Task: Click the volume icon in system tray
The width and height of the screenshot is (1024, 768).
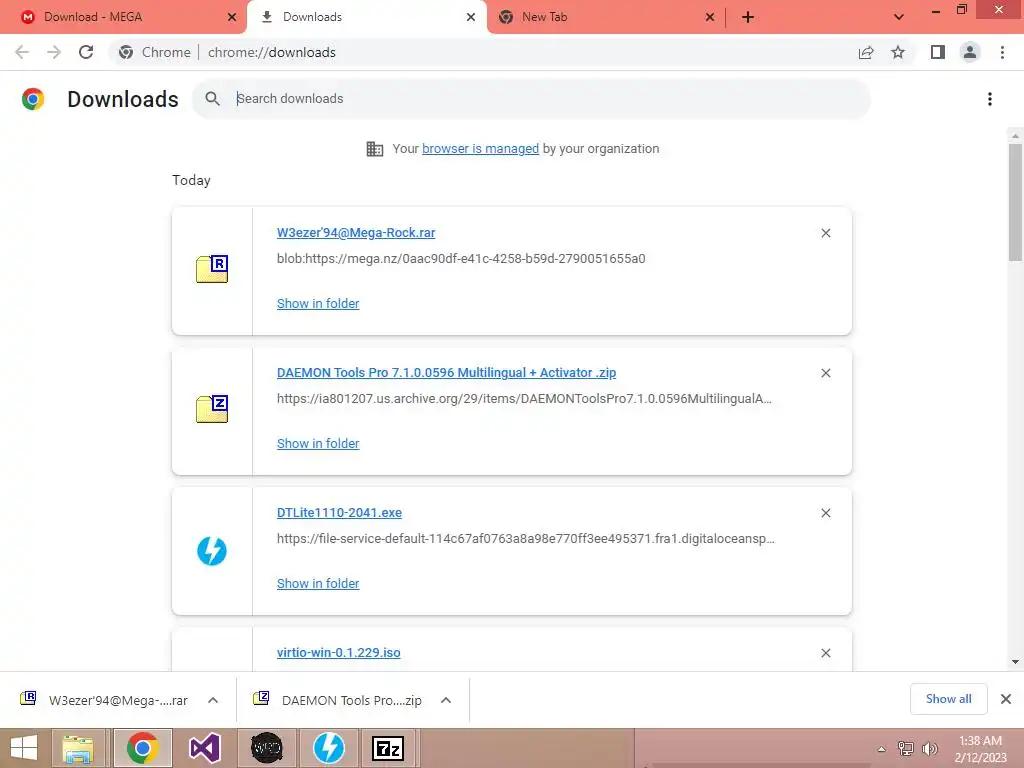Action: pyautogui.click(x=929, y=749)
